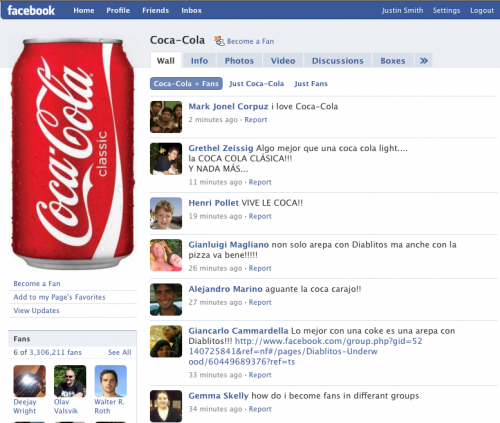Open Inbox in the top navigation
500x423 pixels.
191,10
